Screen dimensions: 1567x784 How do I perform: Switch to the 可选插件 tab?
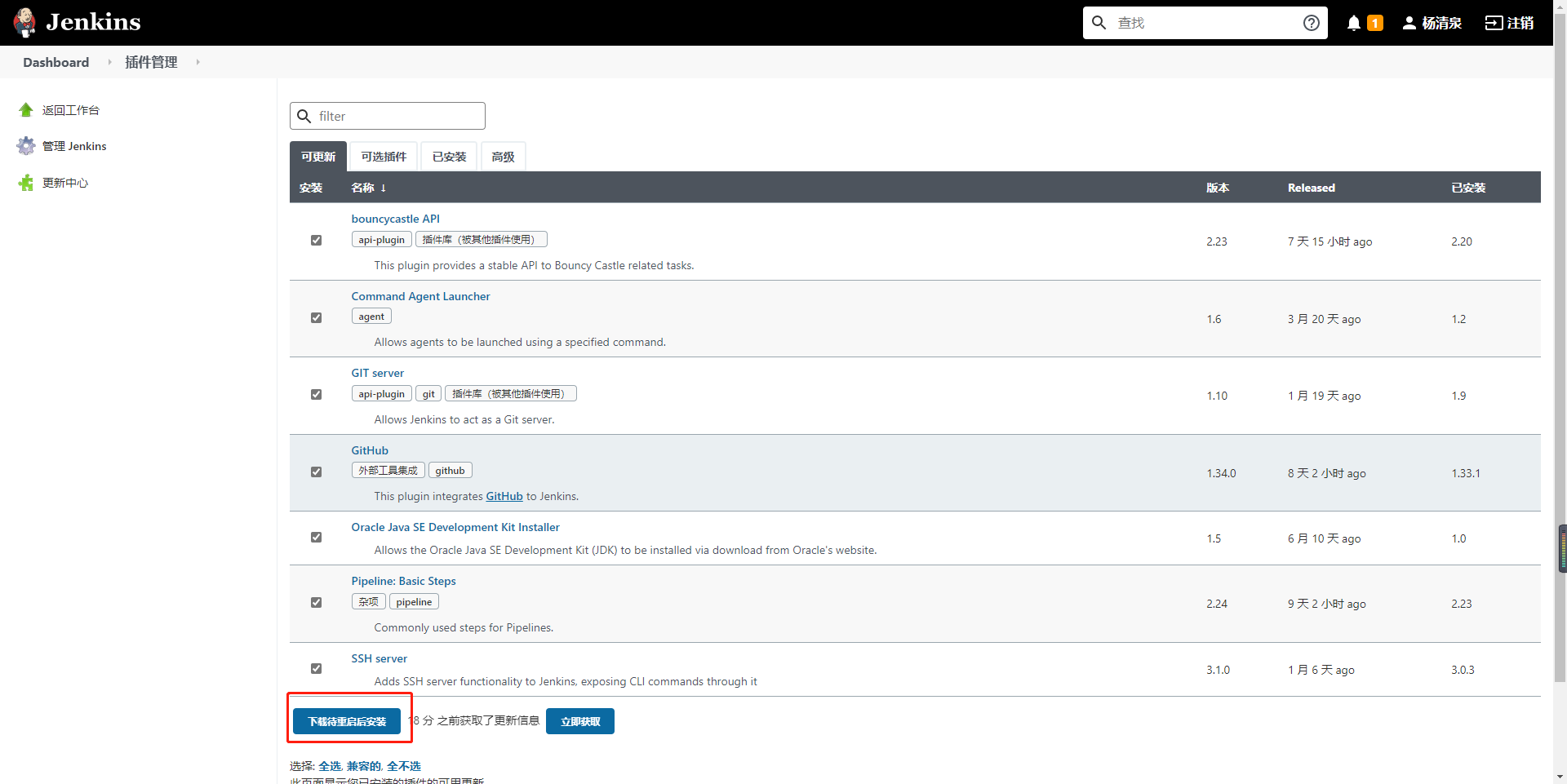click(x=384, y=157)
